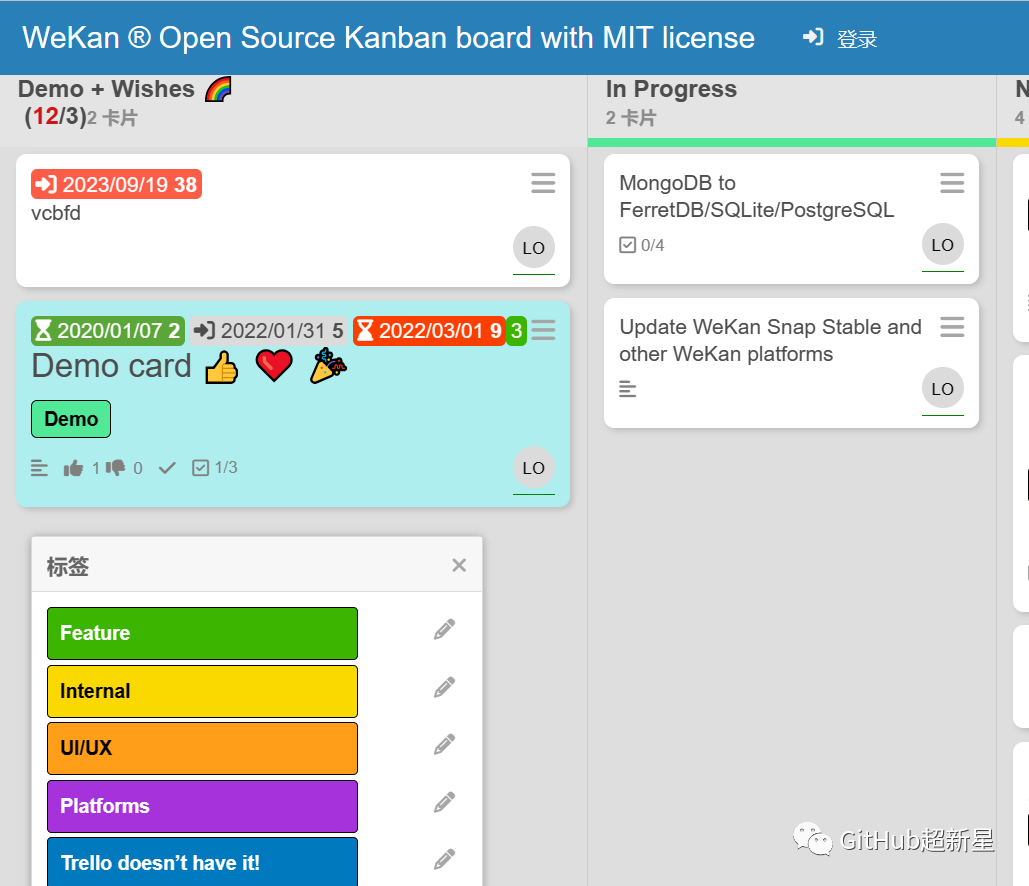Image resolution: width=1029 pixels, height=886 pixels.
Task: Select the blue Trello doesn't have it! label
Action: (202, 862)
